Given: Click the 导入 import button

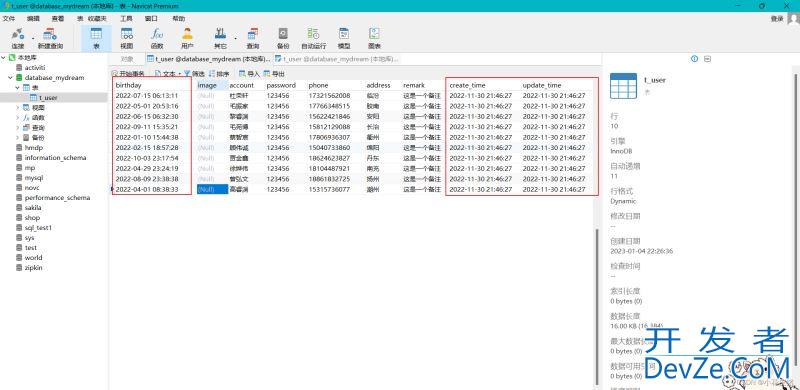Looking at the screenshot, I should pyautogui.click(x=249, y=74).
